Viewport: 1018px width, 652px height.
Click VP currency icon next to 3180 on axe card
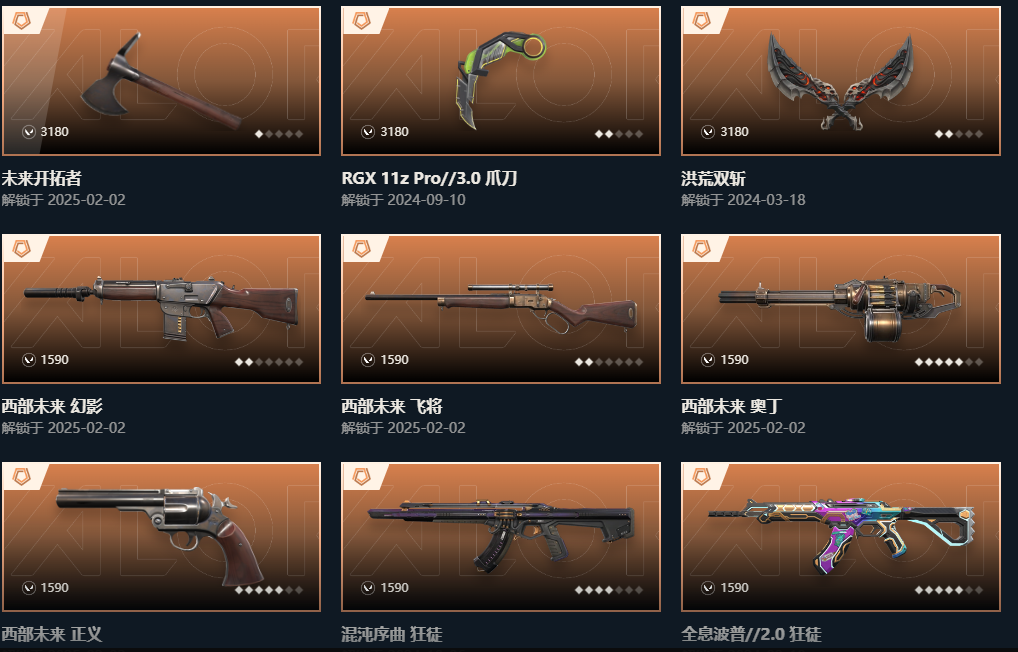coord(29,132)
